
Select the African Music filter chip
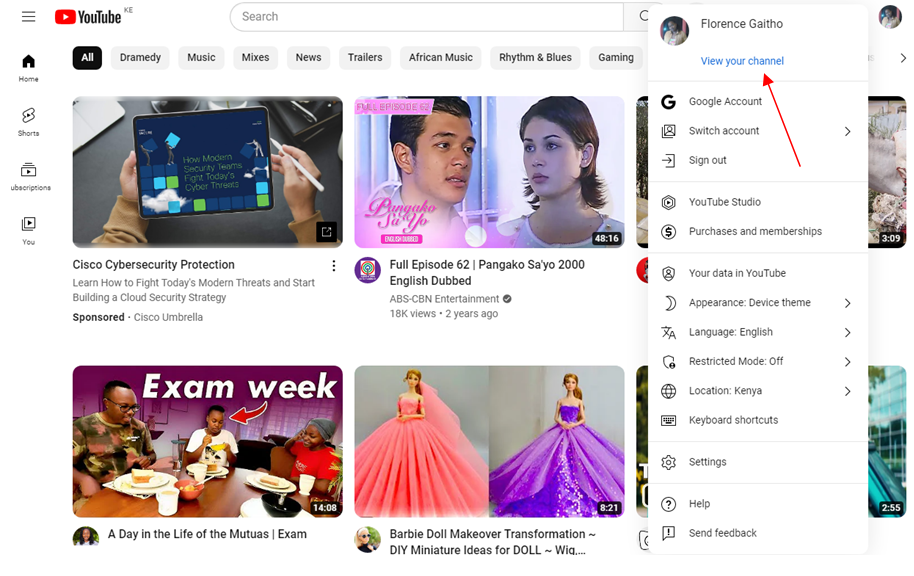440,58
